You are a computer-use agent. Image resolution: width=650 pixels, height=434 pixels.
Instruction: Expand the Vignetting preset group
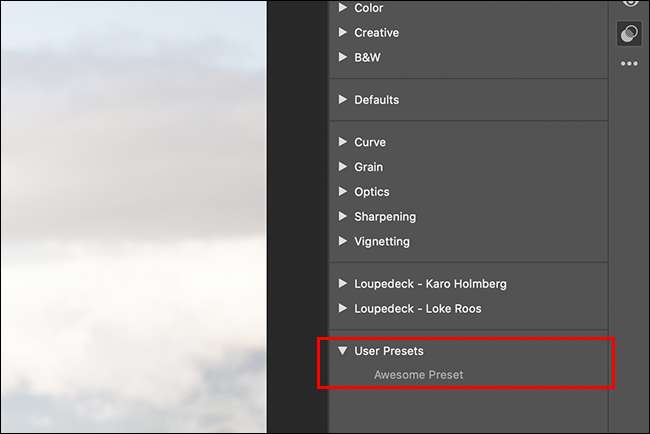[343, 242]
